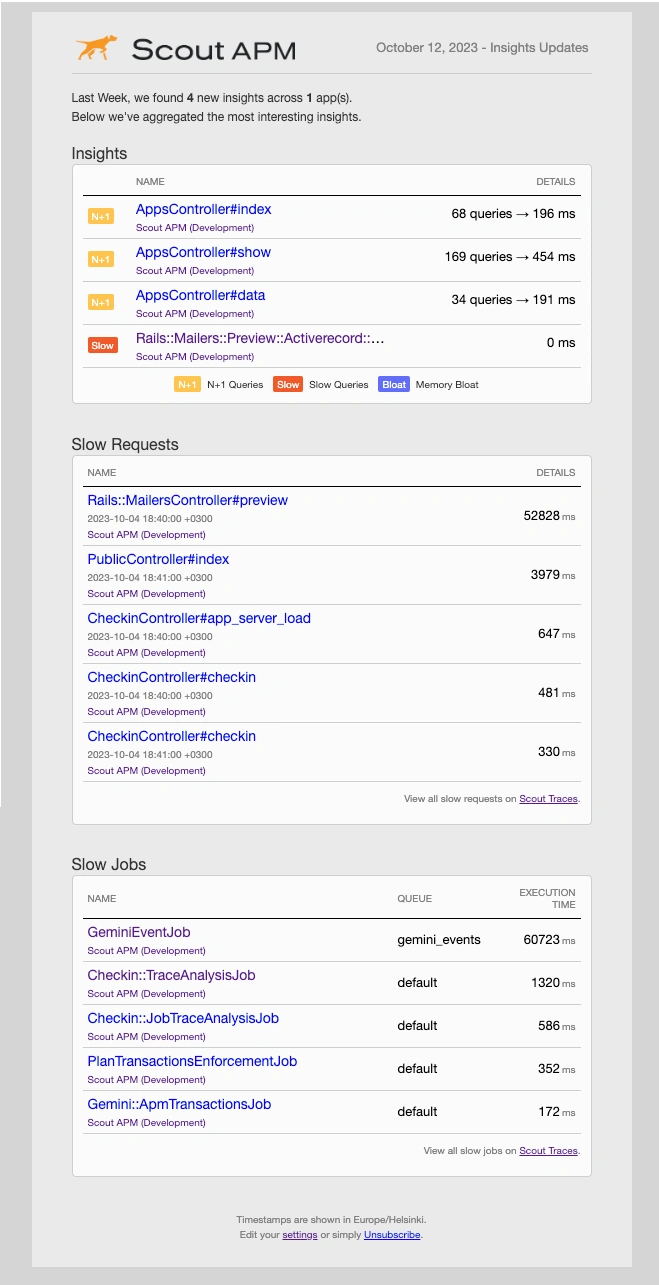The height and width of the screenshot is (1285, 659).
Task: Click Scout APM (Development) under Checkin::TraceAnalysisJob
Action: tap(147, 994)
